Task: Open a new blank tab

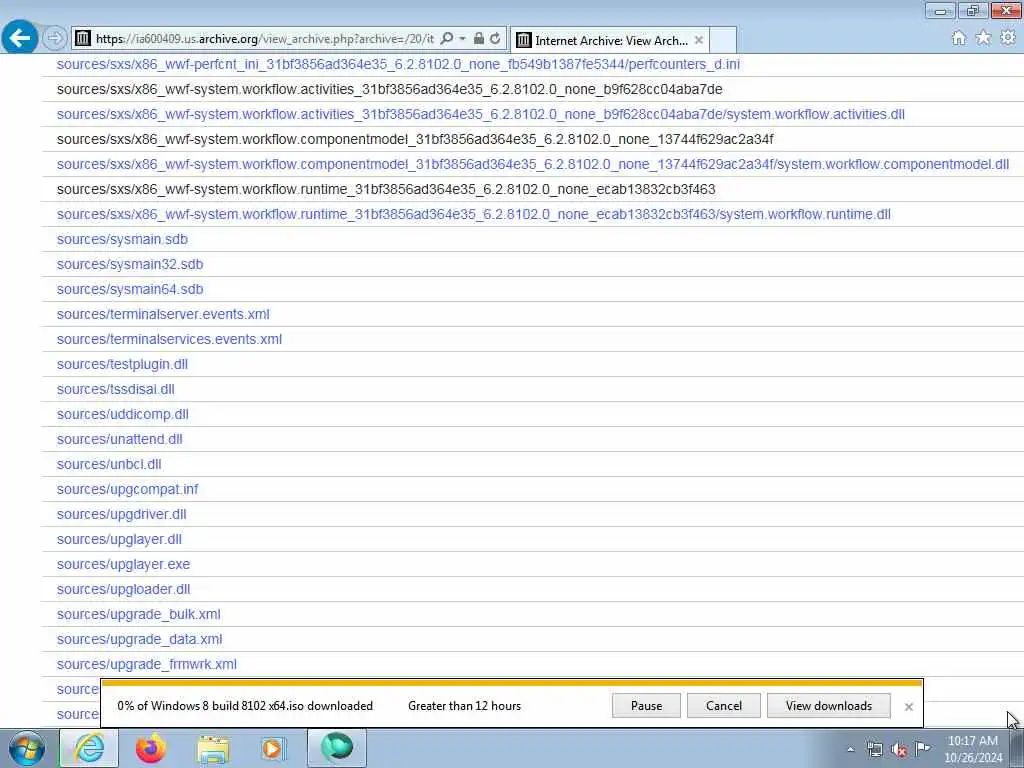Action: pyautogui.click(x=723, y=40)
